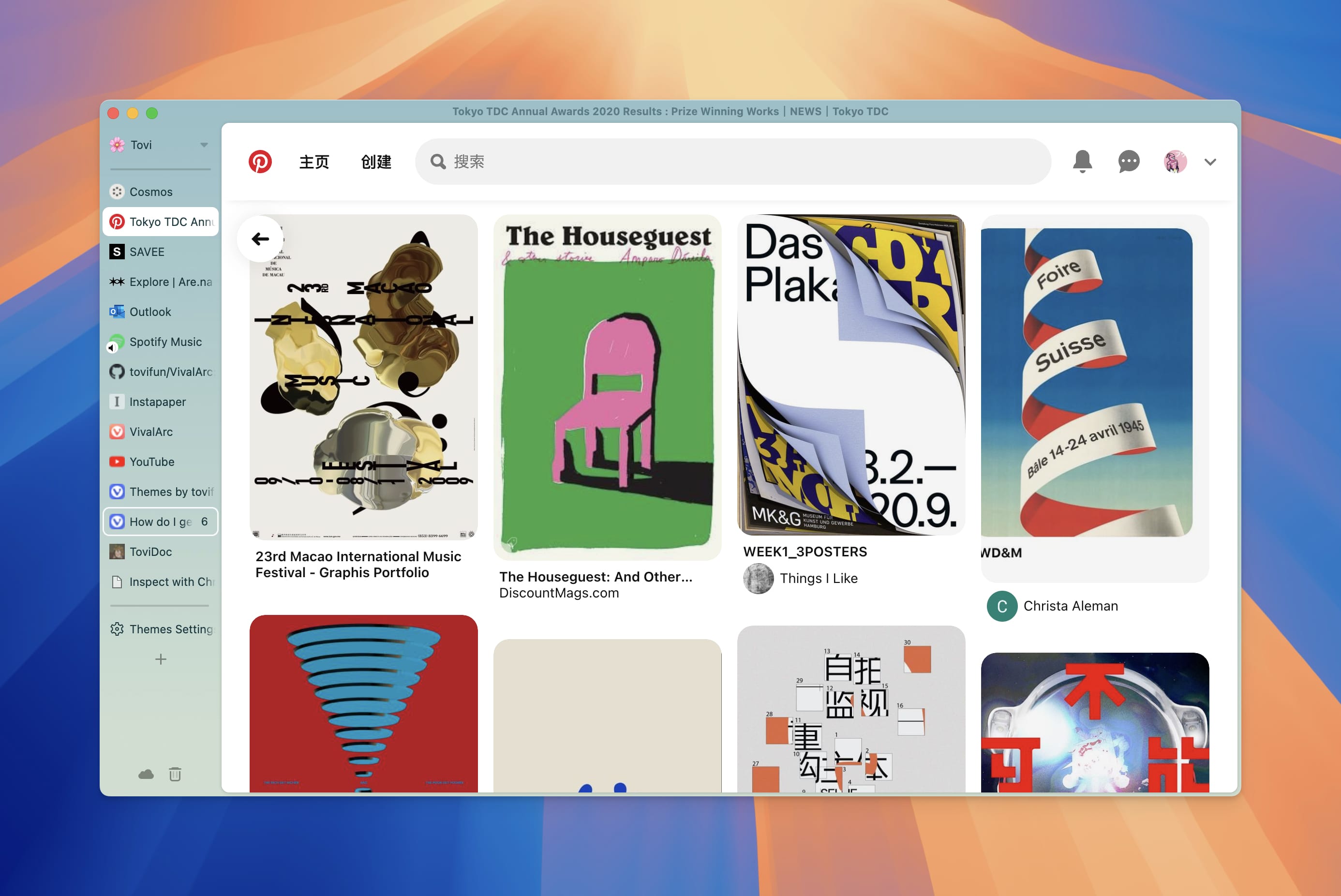Screen dimensions: 1341x896
Task: Minimize the window with yellow button
Action: (133, 113)
